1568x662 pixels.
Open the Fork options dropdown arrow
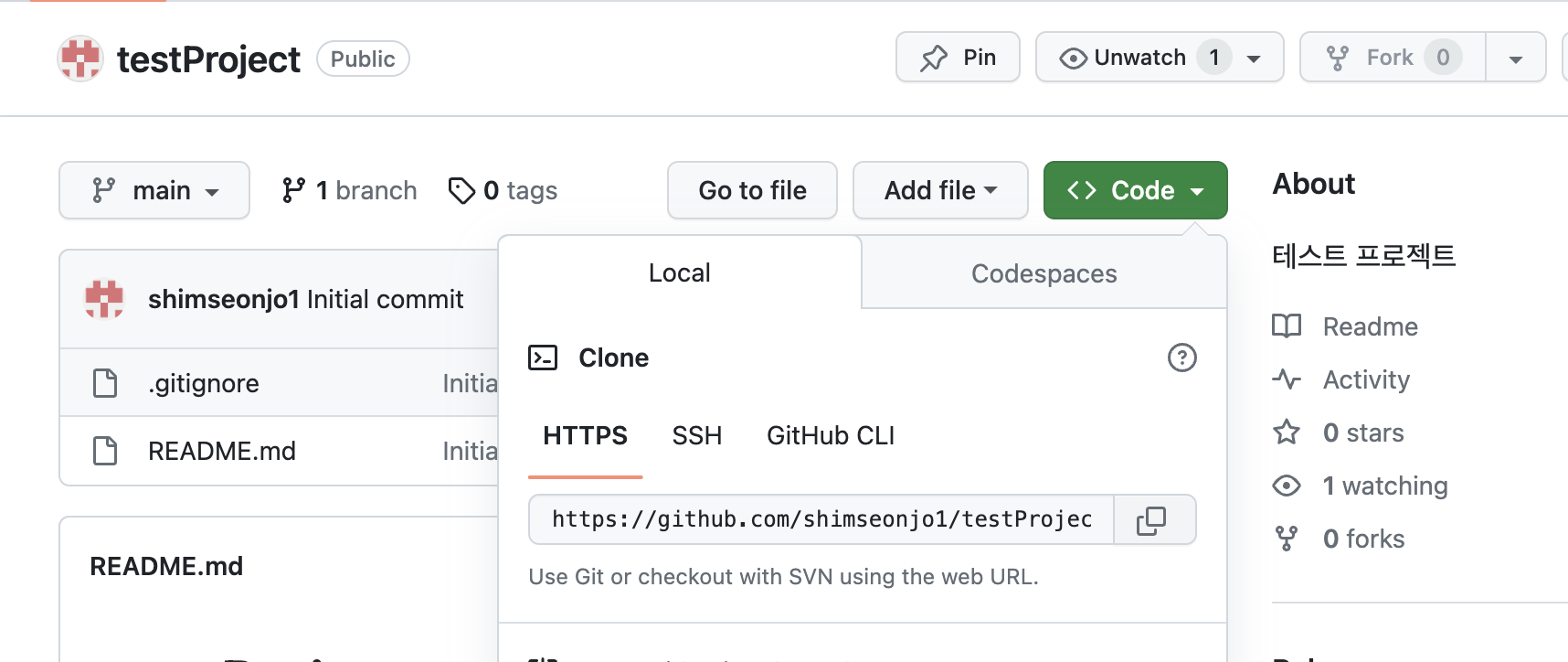pos(1515,57)
